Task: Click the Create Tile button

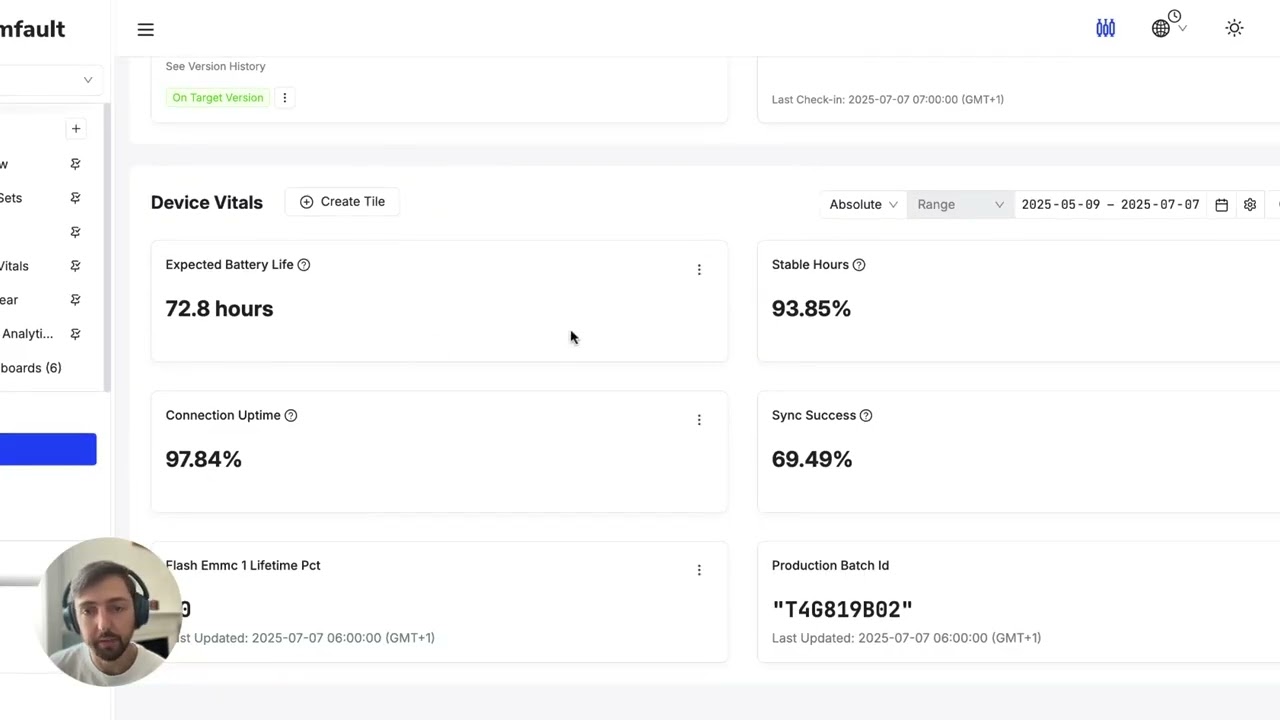Action: pos(342,202)
